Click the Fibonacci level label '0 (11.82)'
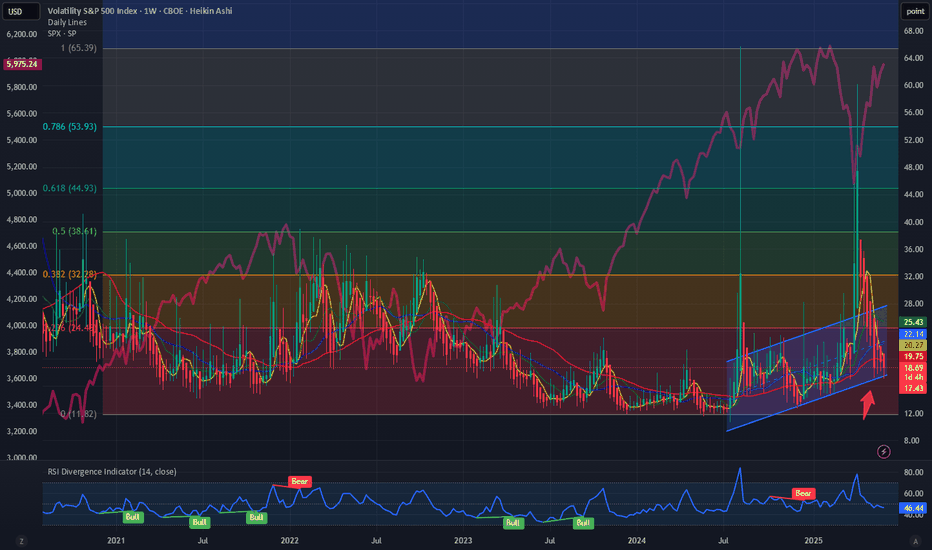This screenshot has height=550, width=932. pos(78,413)
